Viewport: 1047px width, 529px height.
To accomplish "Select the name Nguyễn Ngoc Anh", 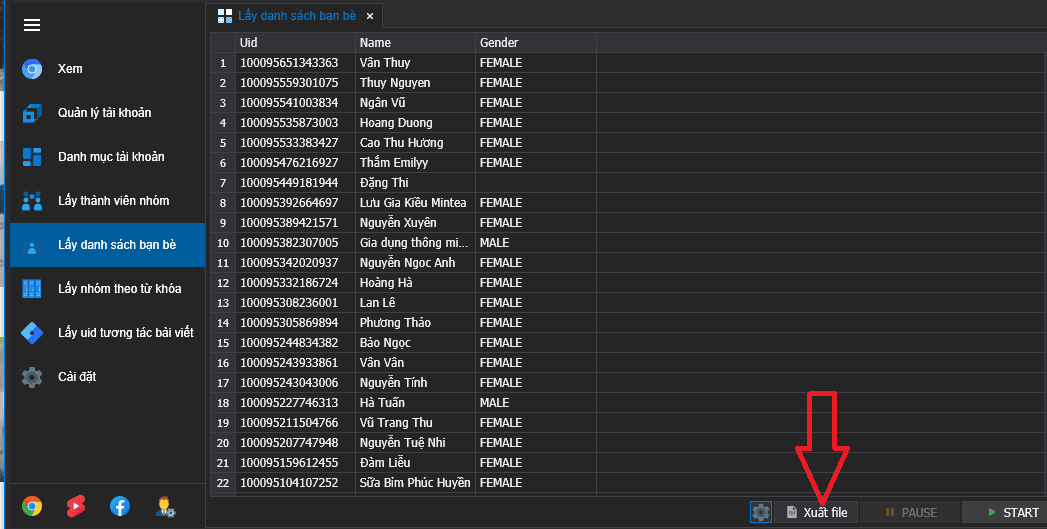I will point(407,263).
